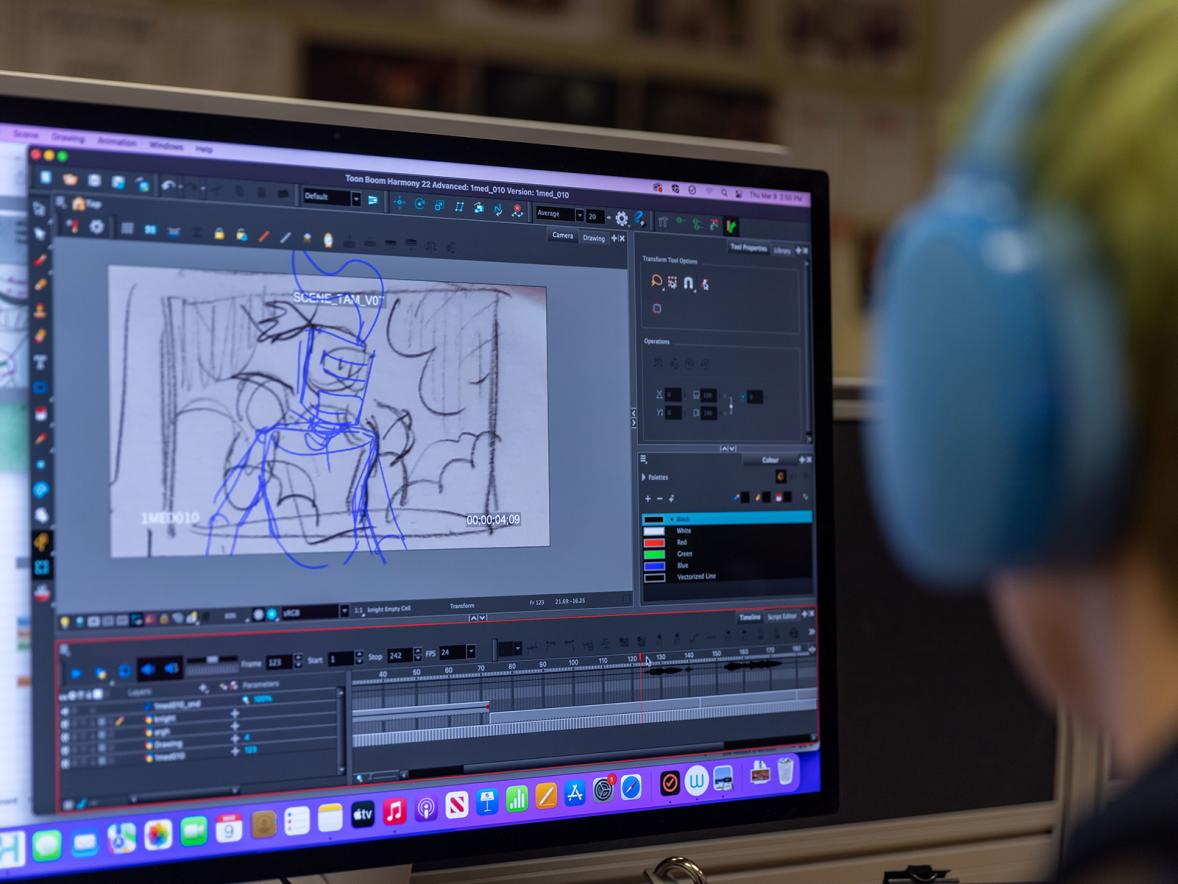Select the Blue colour swatch
The height and width of the screenshot is (884, 1178).
tap(654, 566)
